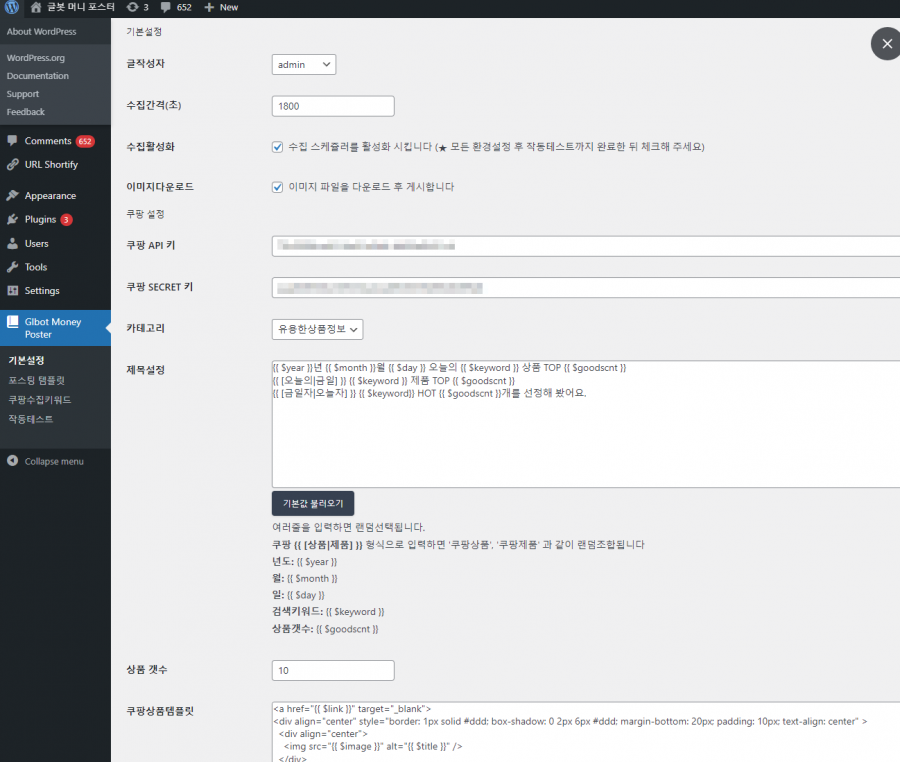This screenshot has width=900, height=762.
Task: Click the Comments sidebar icon
Action: coord(13,141)
